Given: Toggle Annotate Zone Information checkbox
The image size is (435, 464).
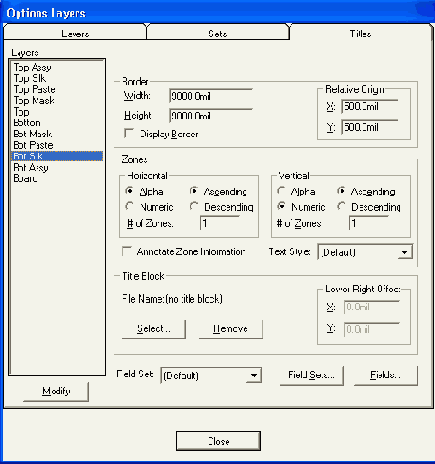Looking at the screenshot, I should (127, 251).
